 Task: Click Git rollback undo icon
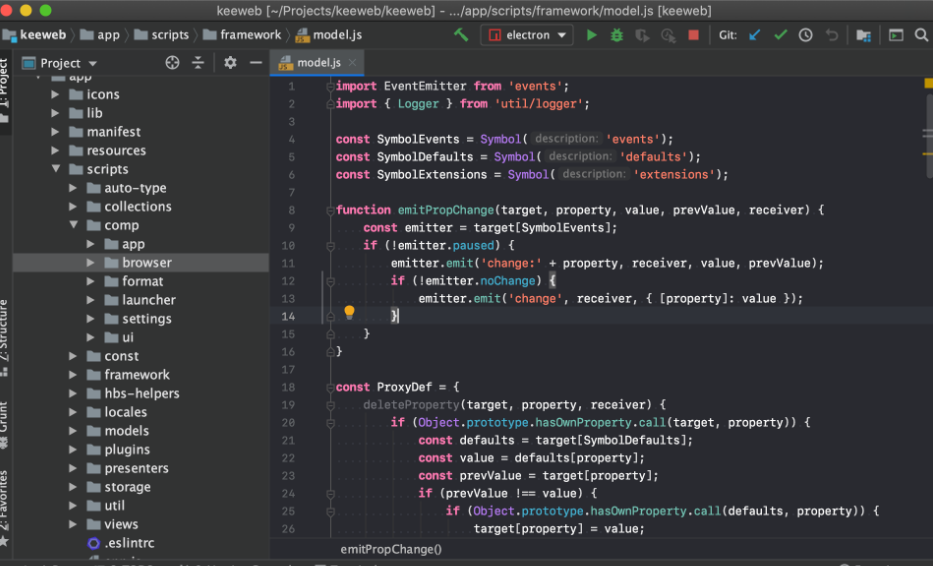tap(831, 35)
